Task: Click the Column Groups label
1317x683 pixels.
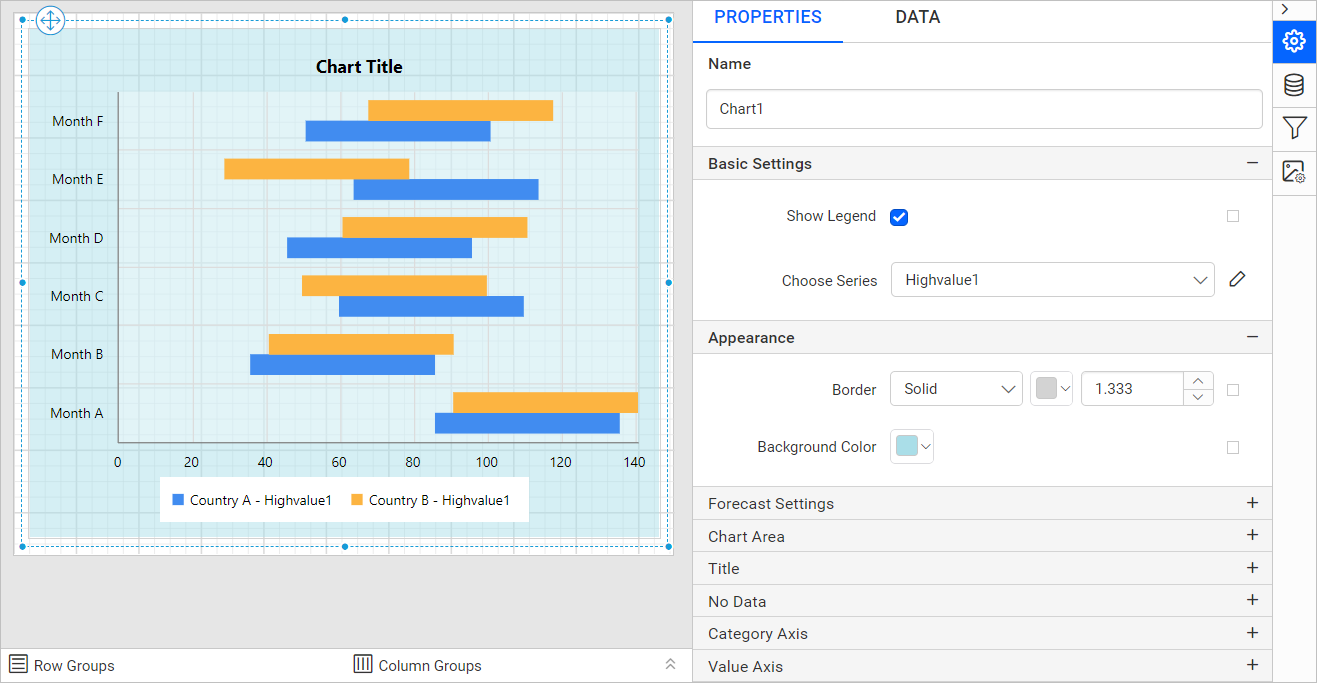Action: 429,666
